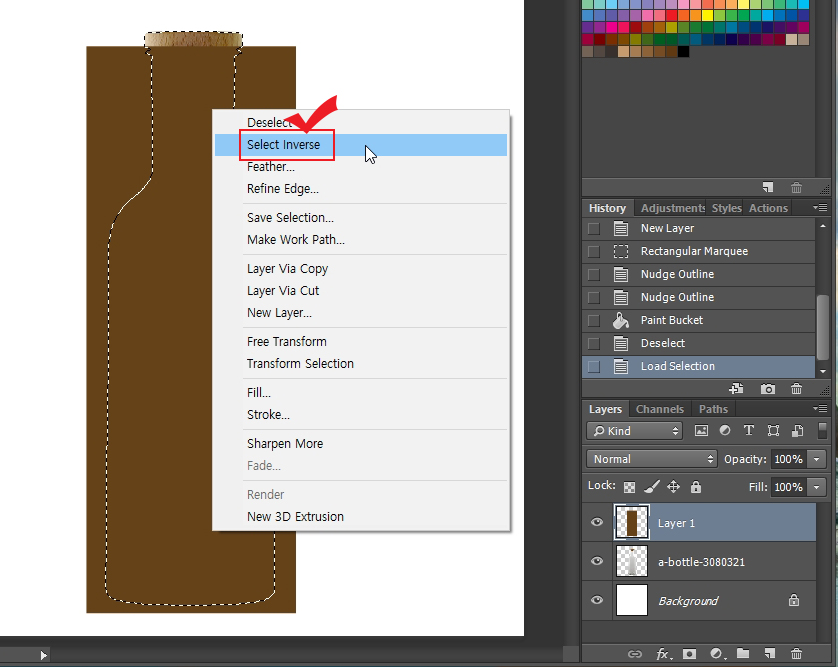This screenshot has width=838, height=667.
Task: Open the Actions tab
Action: [x=768, y=208]
